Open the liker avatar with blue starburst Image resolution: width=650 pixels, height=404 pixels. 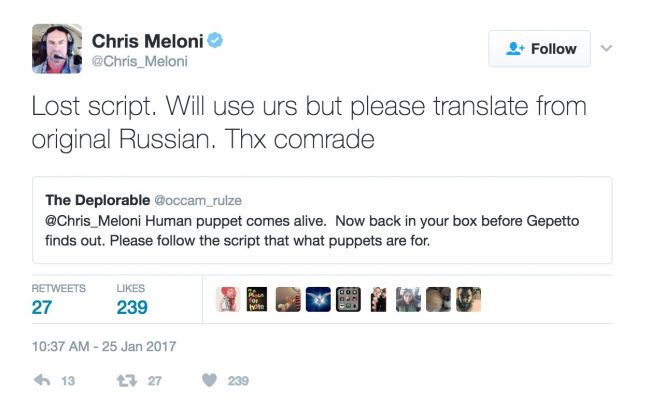318,299
